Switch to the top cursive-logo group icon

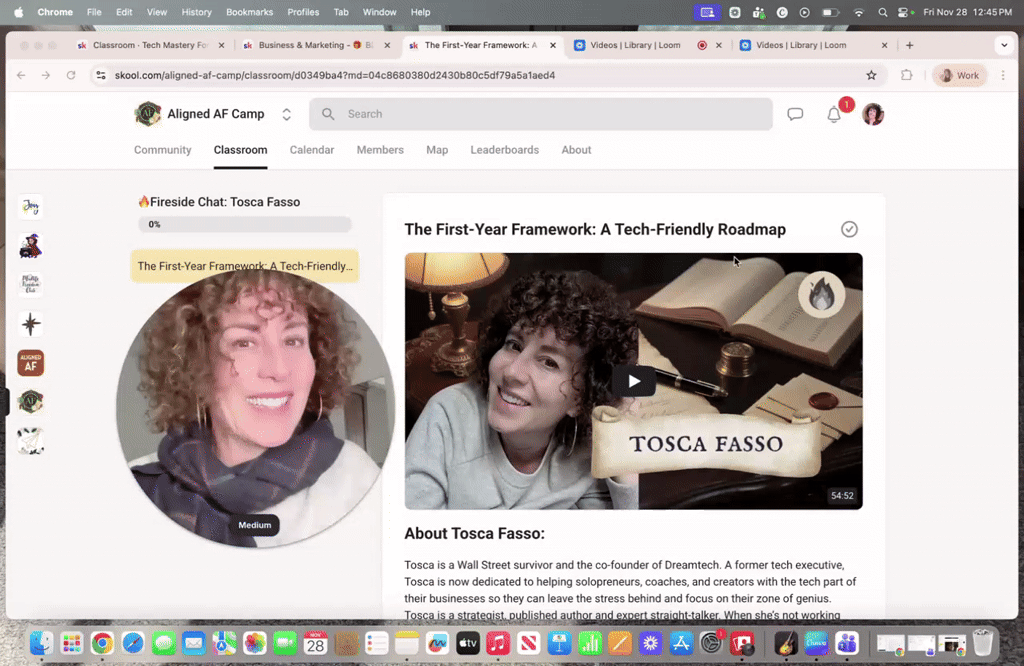pos(31,207)
